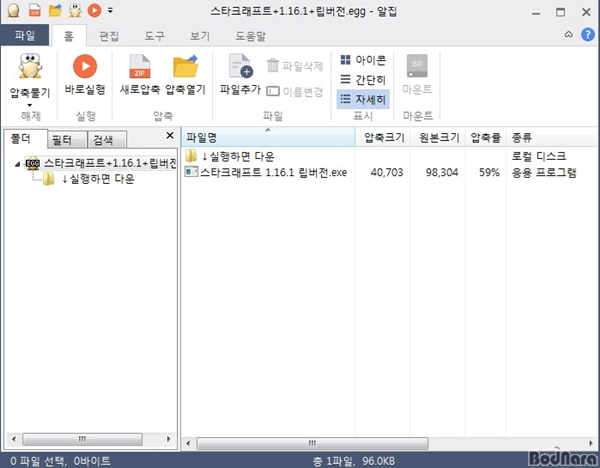The height and width of the screenshot is (468, 600).
Task: Click the 파일삭제 trash button
Action: click(x=295, y=66)
